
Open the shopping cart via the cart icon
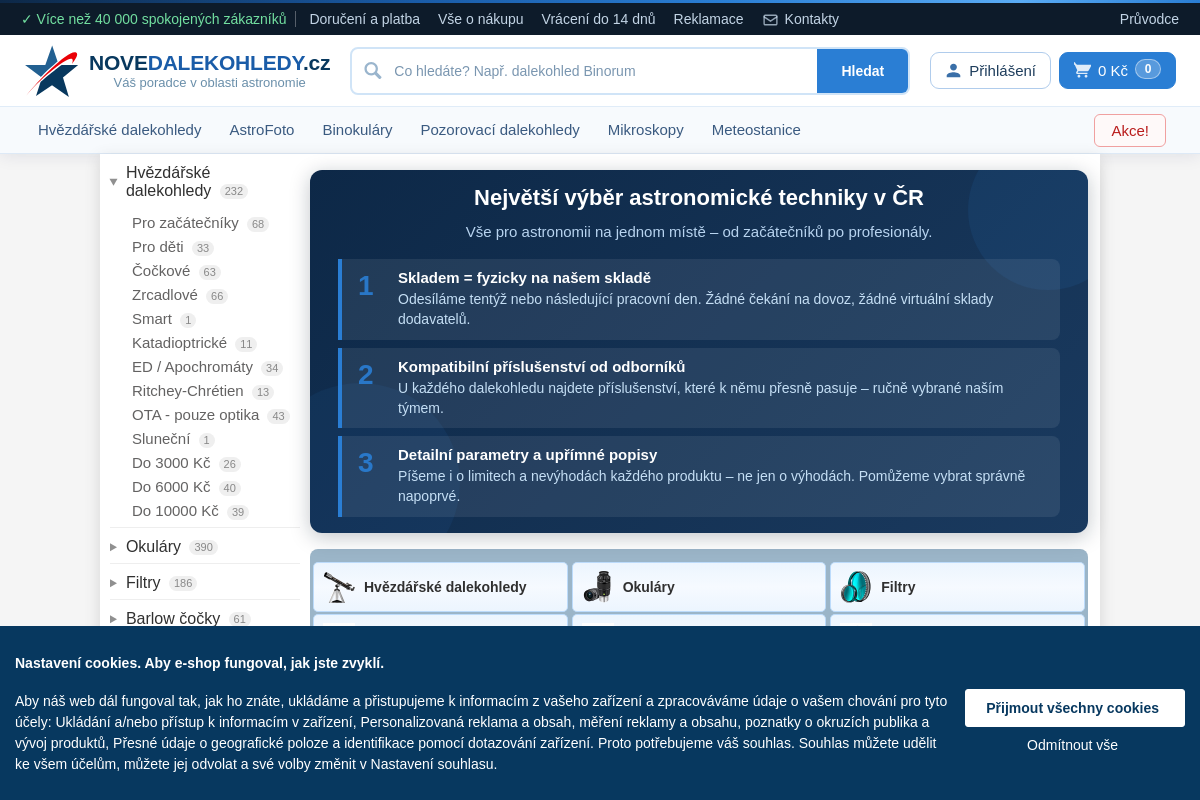(x=1083, y=70)
